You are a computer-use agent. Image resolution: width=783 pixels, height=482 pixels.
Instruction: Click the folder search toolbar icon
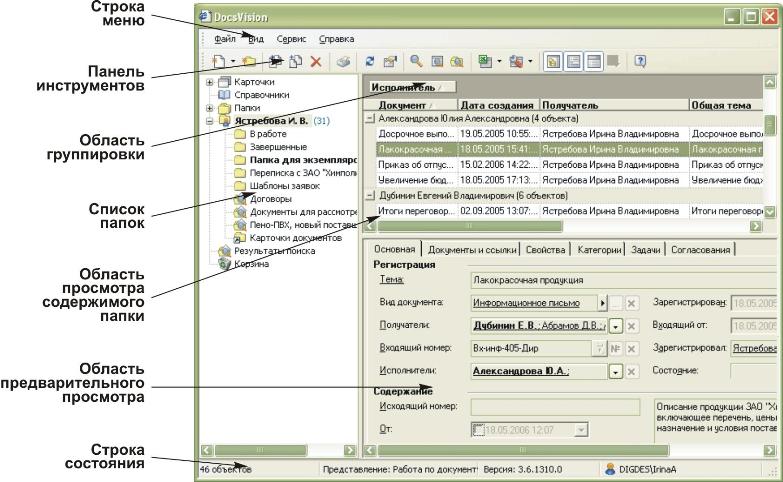click(x=456, y=61)
